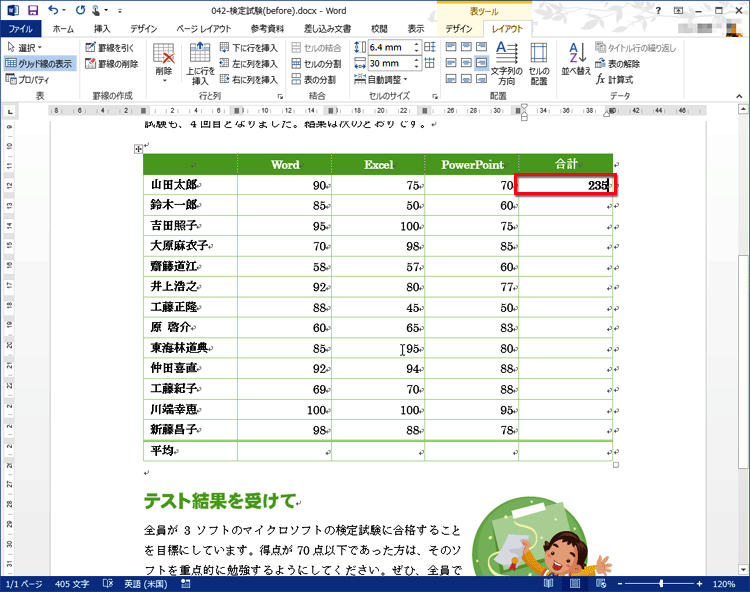Click the row height 6.4 mm field
This screenshot has height=592, width=750.
[390, 47]
